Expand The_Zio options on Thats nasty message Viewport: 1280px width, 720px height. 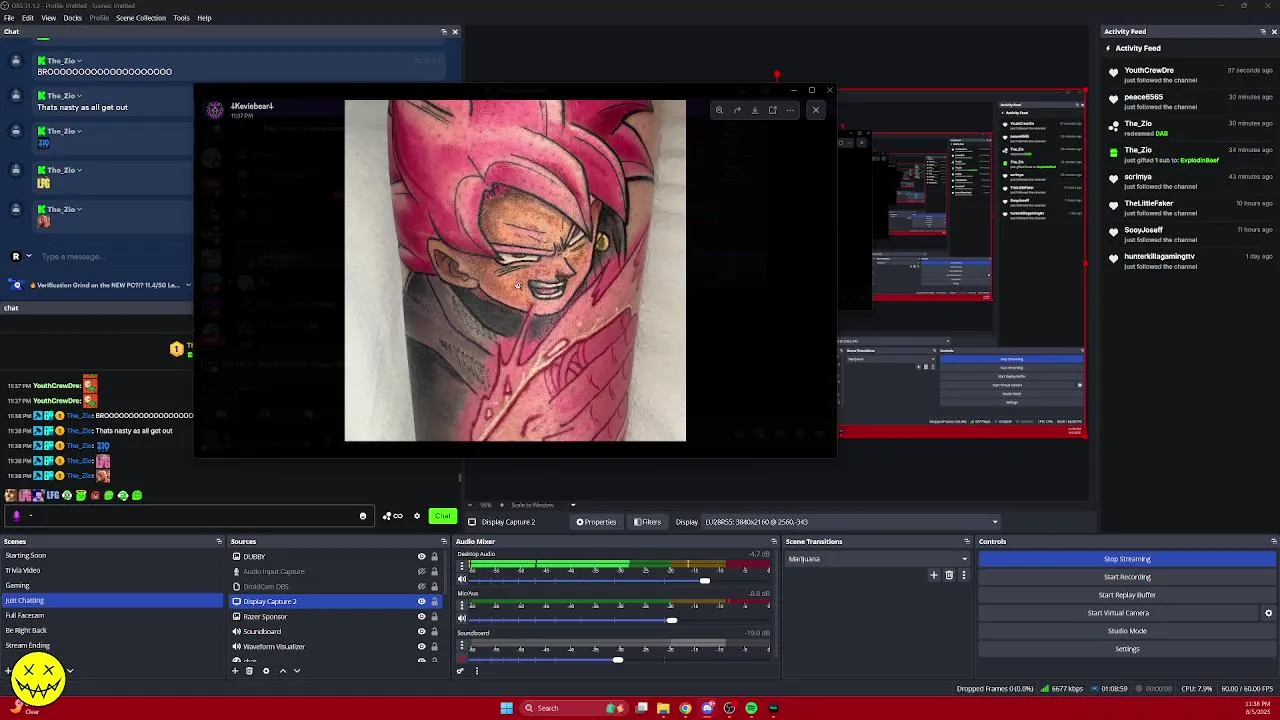(x=79, y=96)
